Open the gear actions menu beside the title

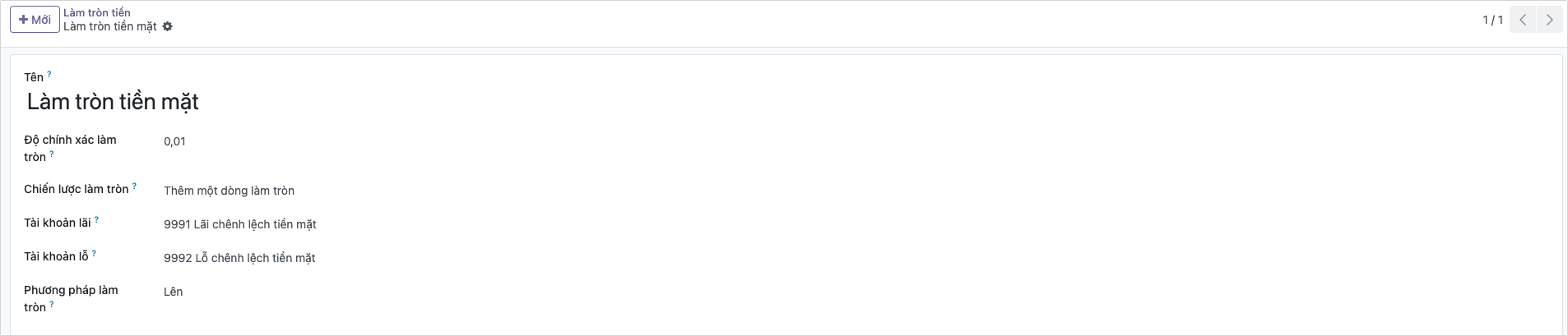(168, 26)
